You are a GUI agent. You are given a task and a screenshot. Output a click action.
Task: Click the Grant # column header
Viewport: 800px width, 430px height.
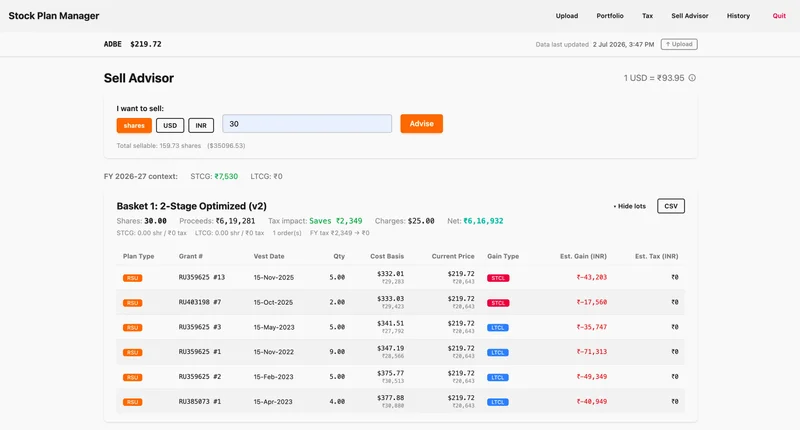pyautogui.click(x=190, y=256)
